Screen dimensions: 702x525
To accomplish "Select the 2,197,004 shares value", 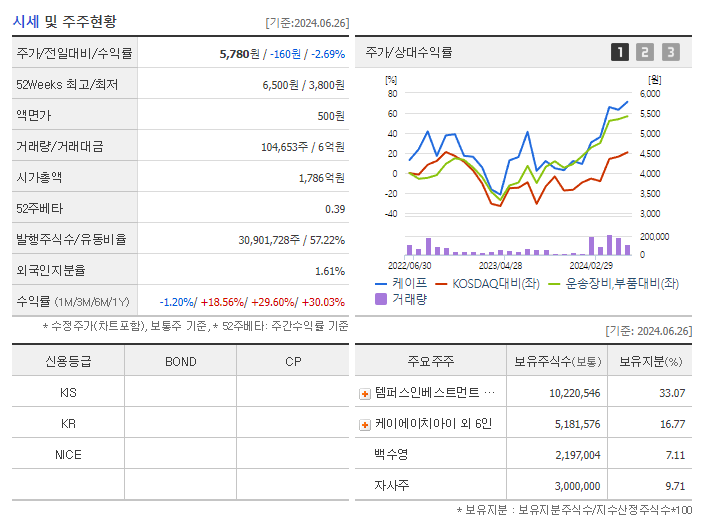I will (x=578, y=455).
